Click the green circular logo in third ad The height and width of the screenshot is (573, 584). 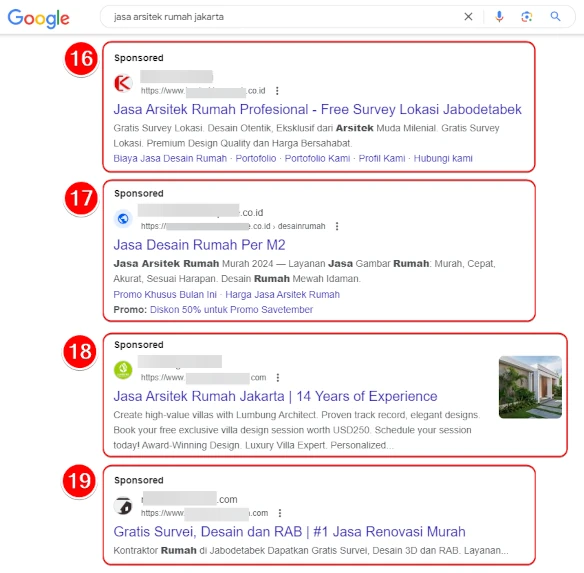(x=123, y=370)
